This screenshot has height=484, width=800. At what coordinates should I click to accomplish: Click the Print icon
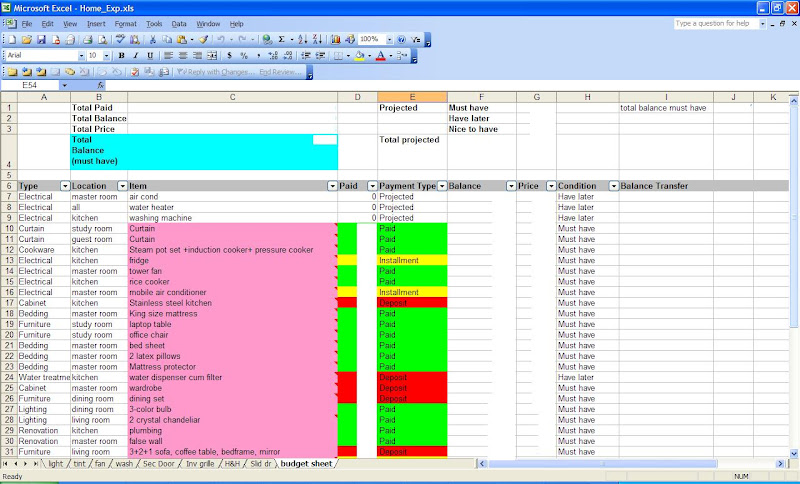pyautogui.click(x=87, y=39)
